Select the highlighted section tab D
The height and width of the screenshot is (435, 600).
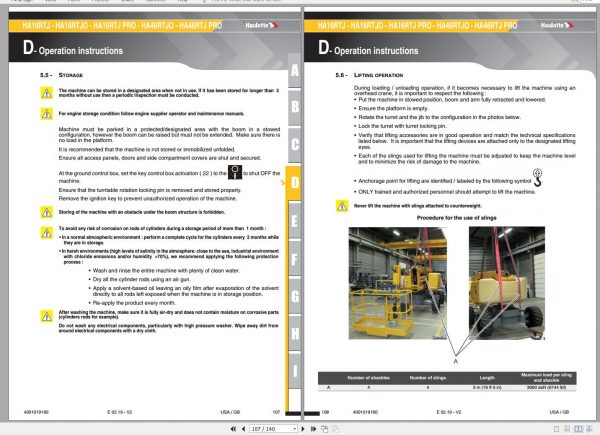tap(294, 183)
